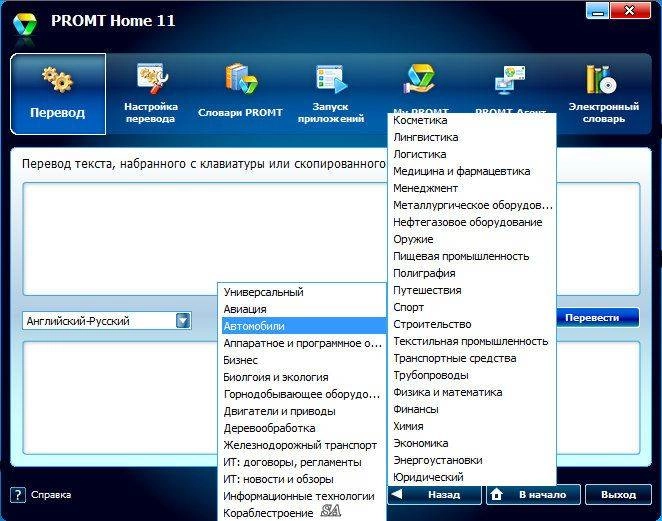
Task: Select Бизнес topic
Action: (304, 360)
